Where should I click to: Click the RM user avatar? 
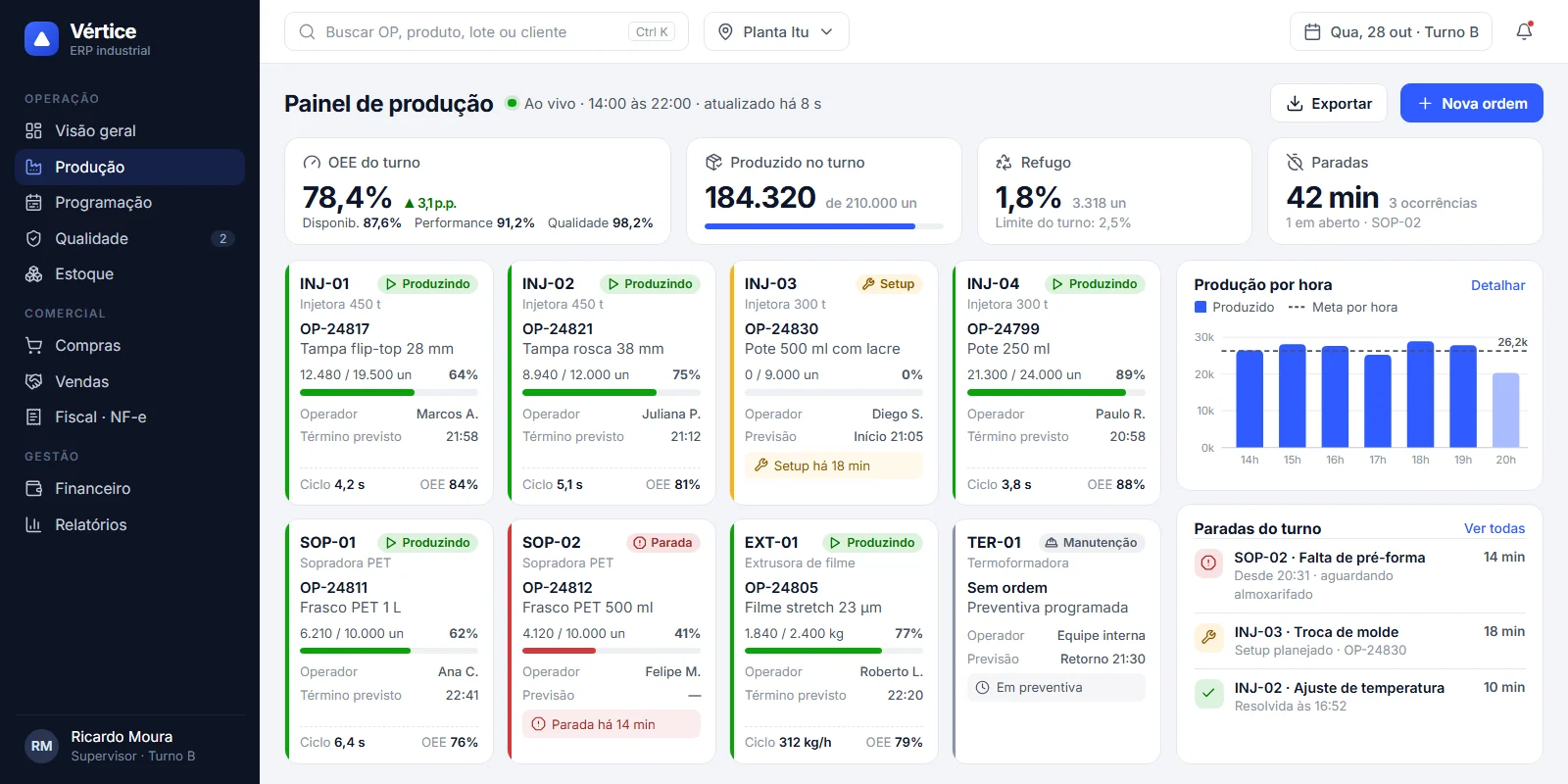click(x=41, y=746)
